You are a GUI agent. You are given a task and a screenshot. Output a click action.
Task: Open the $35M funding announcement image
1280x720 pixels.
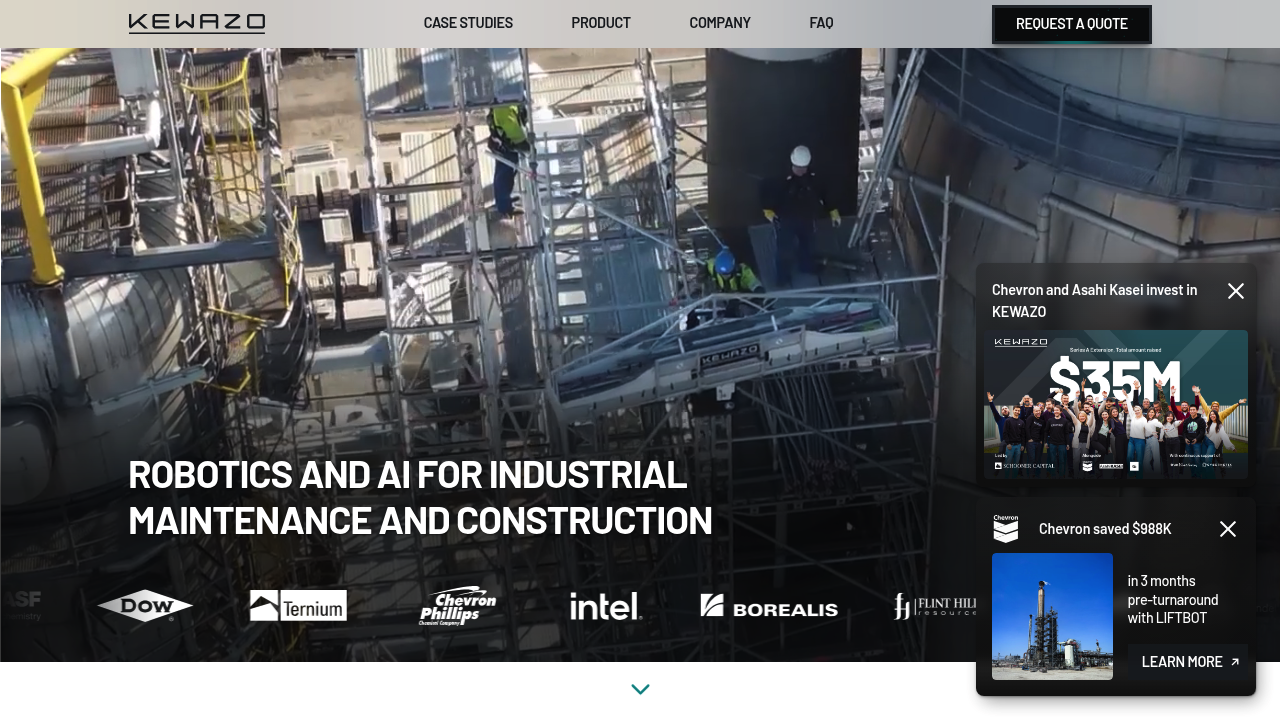(1116, 404)
